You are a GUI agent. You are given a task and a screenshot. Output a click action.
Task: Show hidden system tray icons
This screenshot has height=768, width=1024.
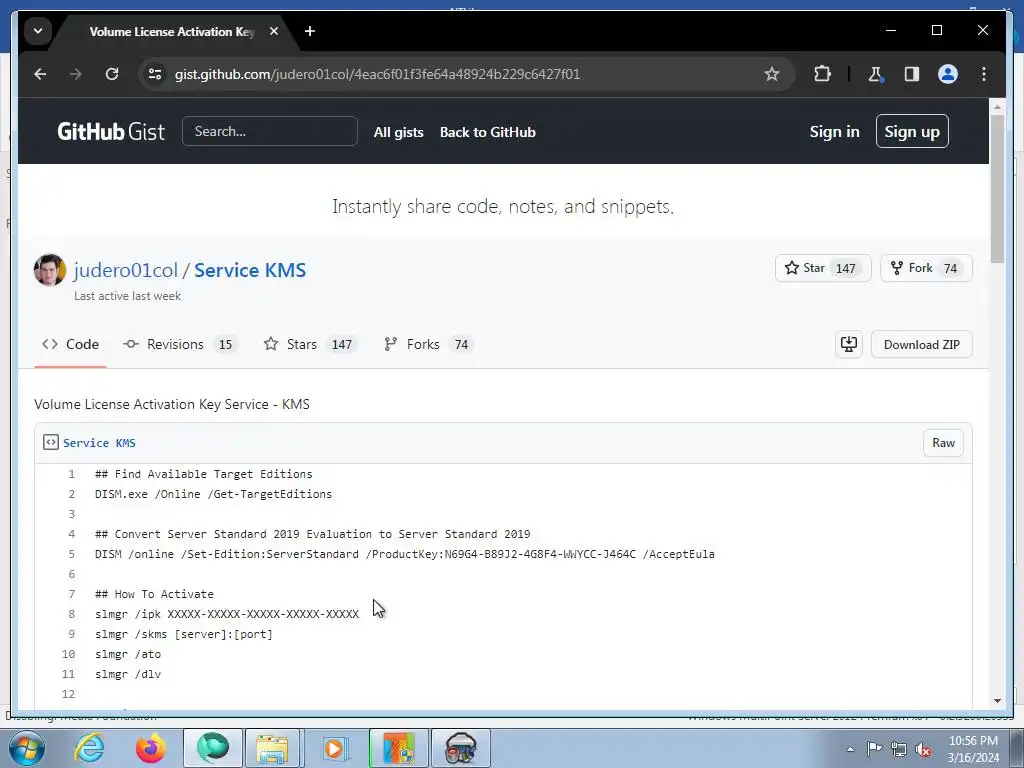pos(850,749)
